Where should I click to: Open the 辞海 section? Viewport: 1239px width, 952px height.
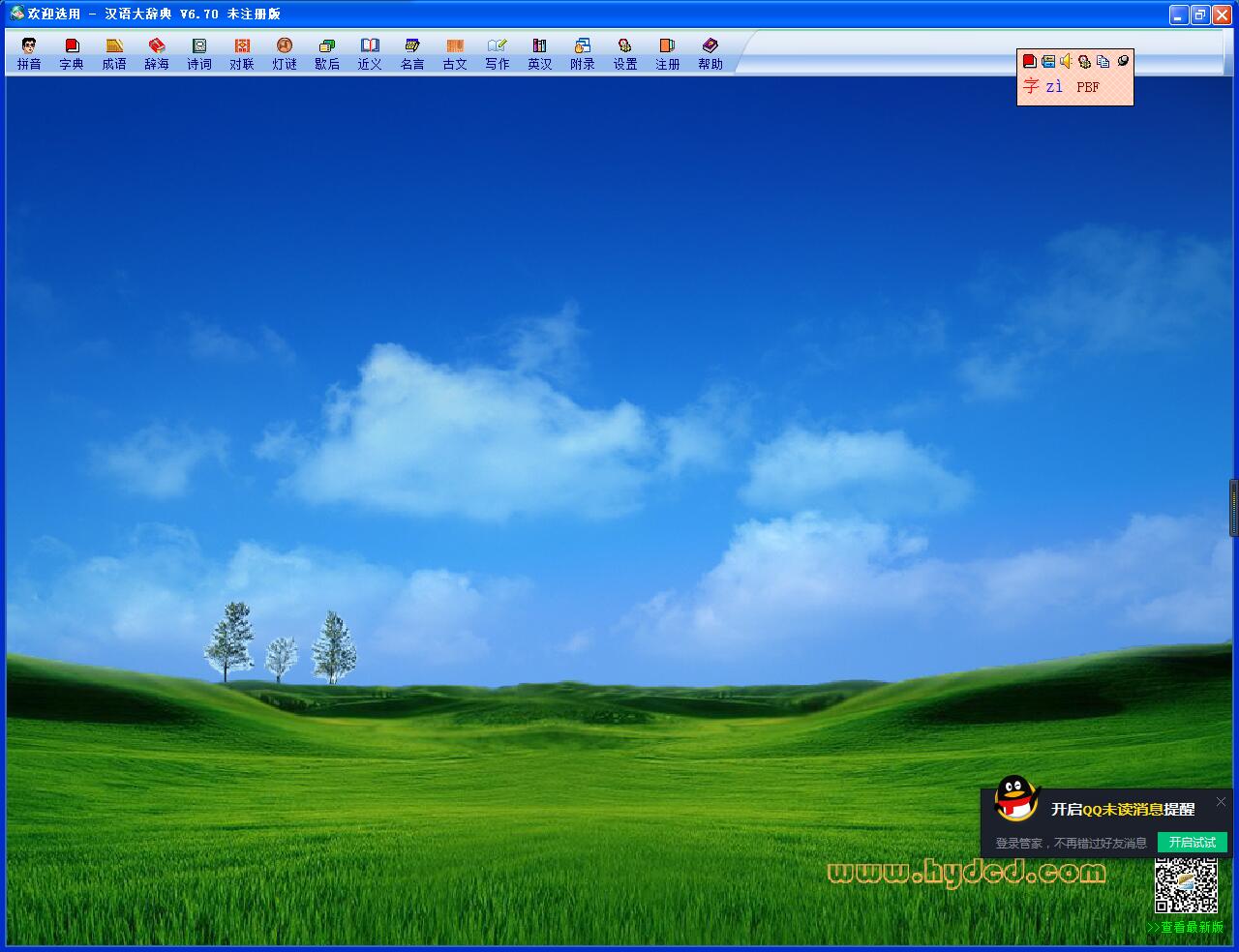[x=157, y=53]
